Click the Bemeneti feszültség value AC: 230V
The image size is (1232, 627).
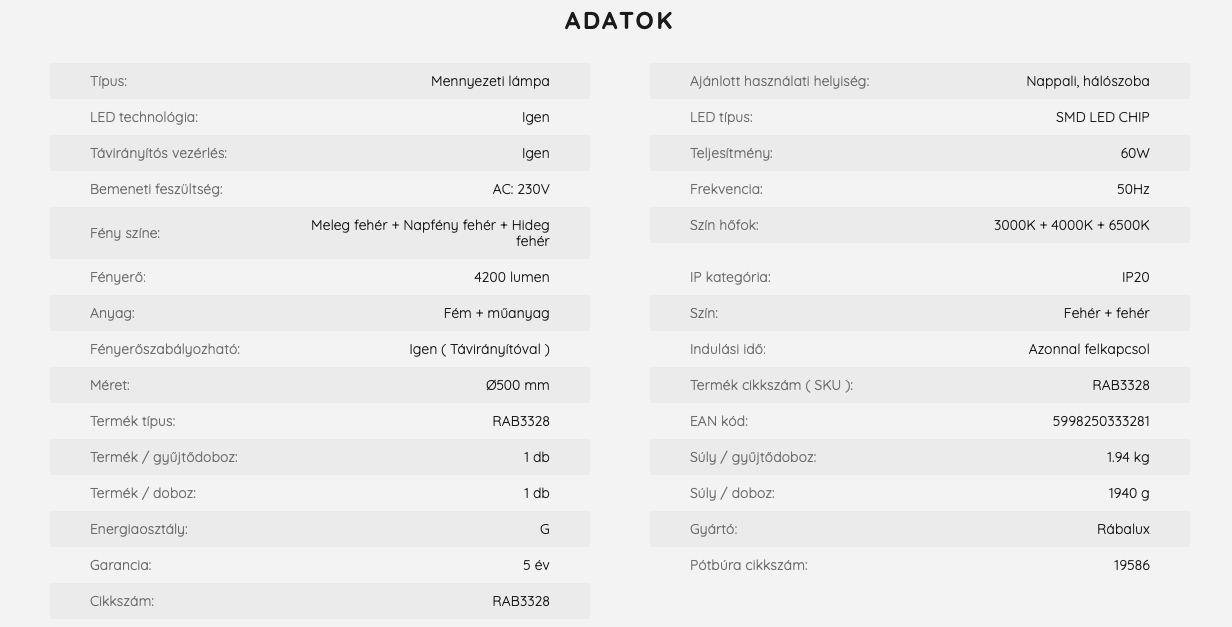pyautogui.click(x=521, y=189)
